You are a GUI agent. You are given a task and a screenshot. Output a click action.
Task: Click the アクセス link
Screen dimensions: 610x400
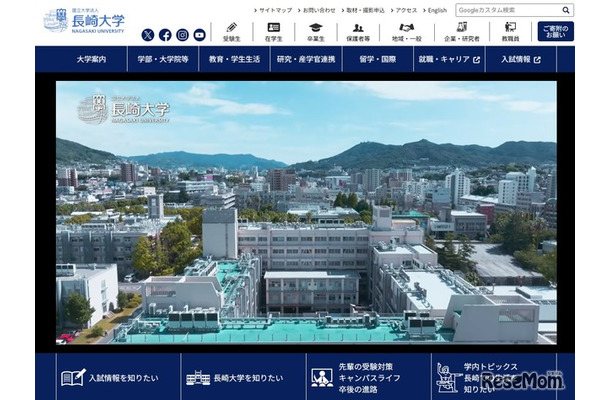pos(404,11)
